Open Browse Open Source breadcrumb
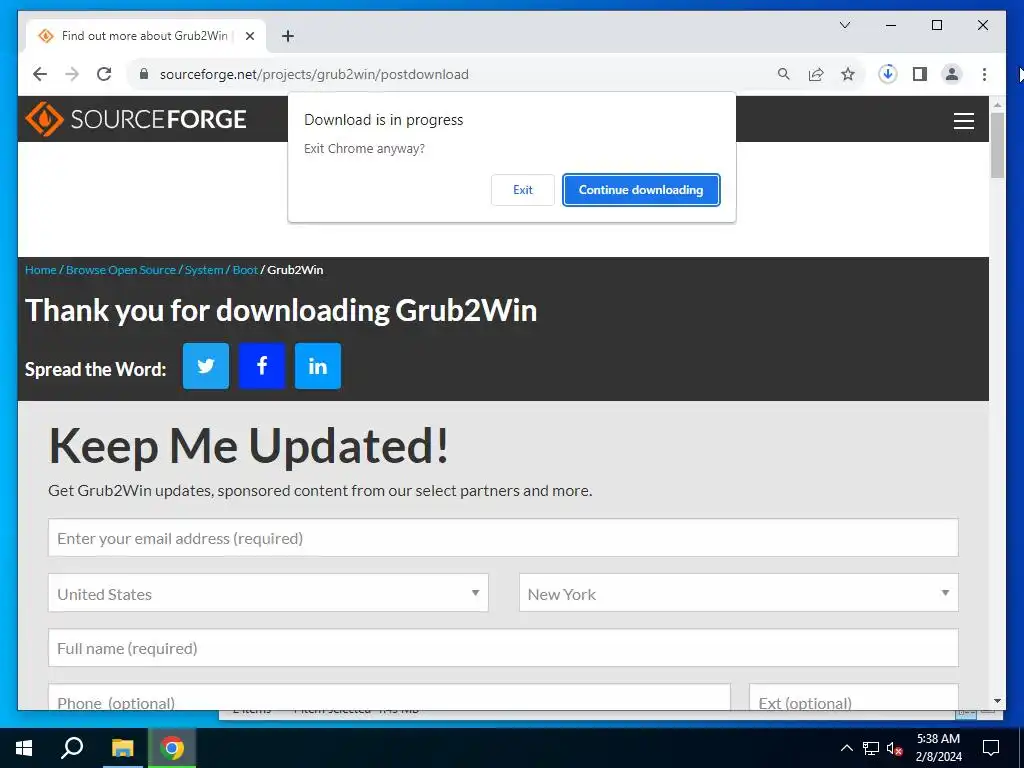Screen dimensions: 1024x768 click(121, 270)
